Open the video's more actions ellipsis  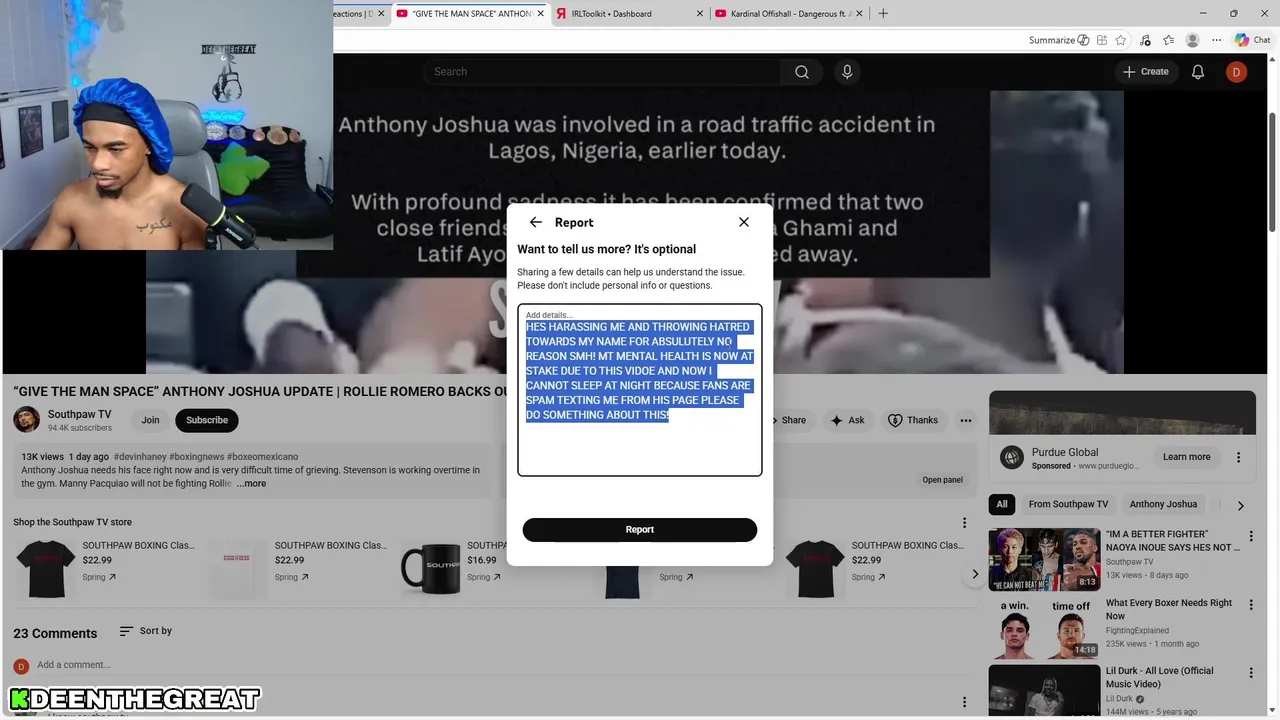pyautogui.click(x=966, y=420)
